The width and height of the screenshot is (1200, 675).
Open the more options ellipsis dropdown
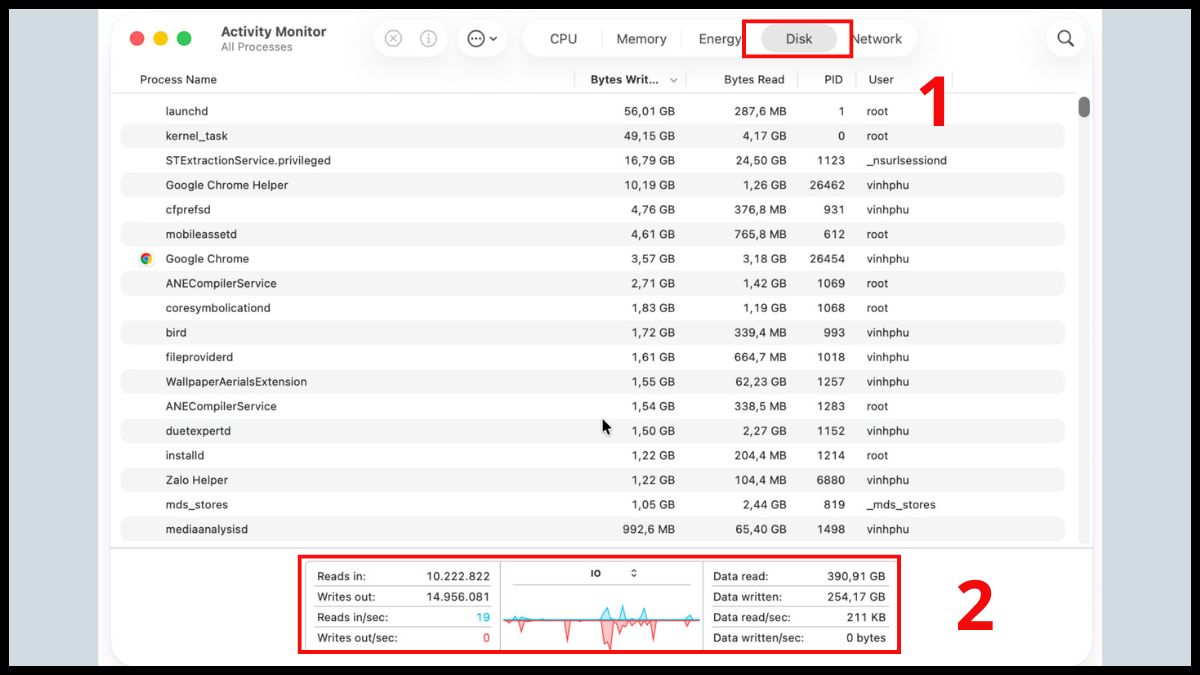482,39
